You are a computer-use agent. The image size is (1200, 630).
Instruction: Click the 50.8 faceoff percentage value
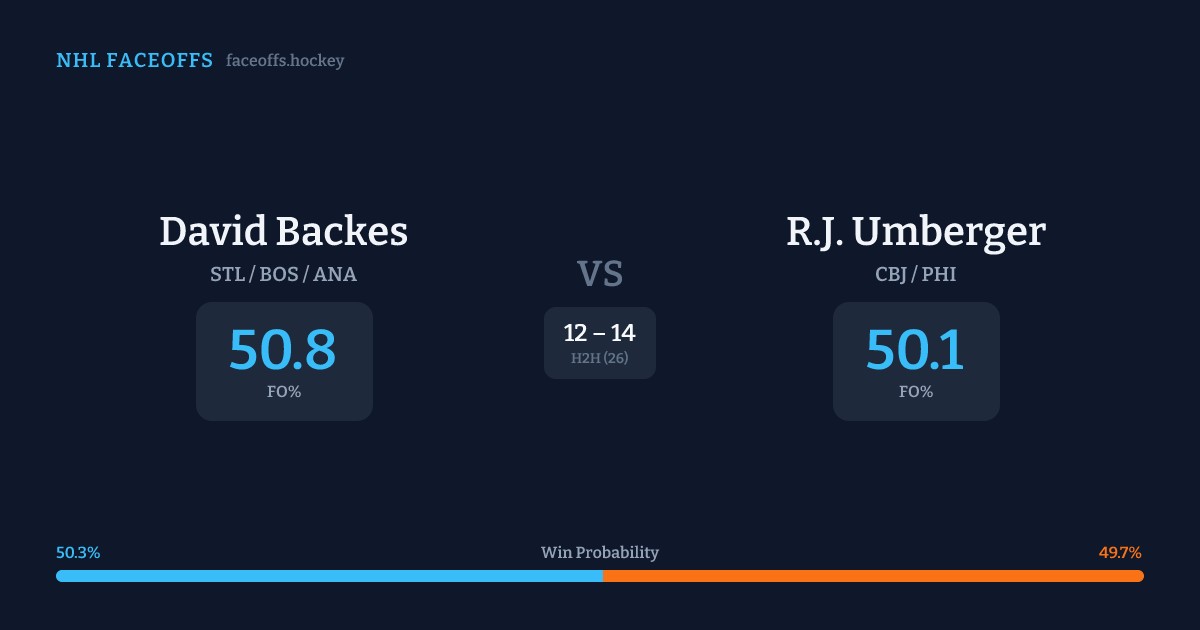pyautogui.click(x=283, y=349)
